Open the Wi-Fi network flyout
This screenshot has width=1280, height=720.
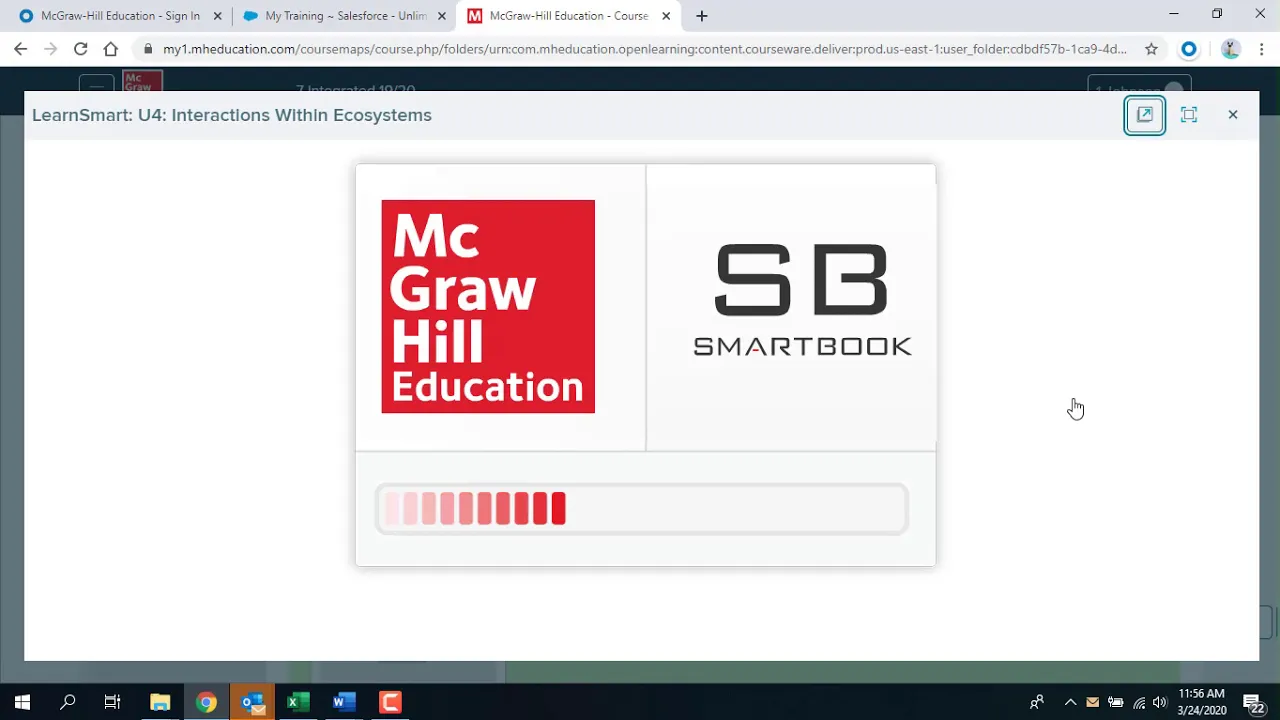[1139, 702]
